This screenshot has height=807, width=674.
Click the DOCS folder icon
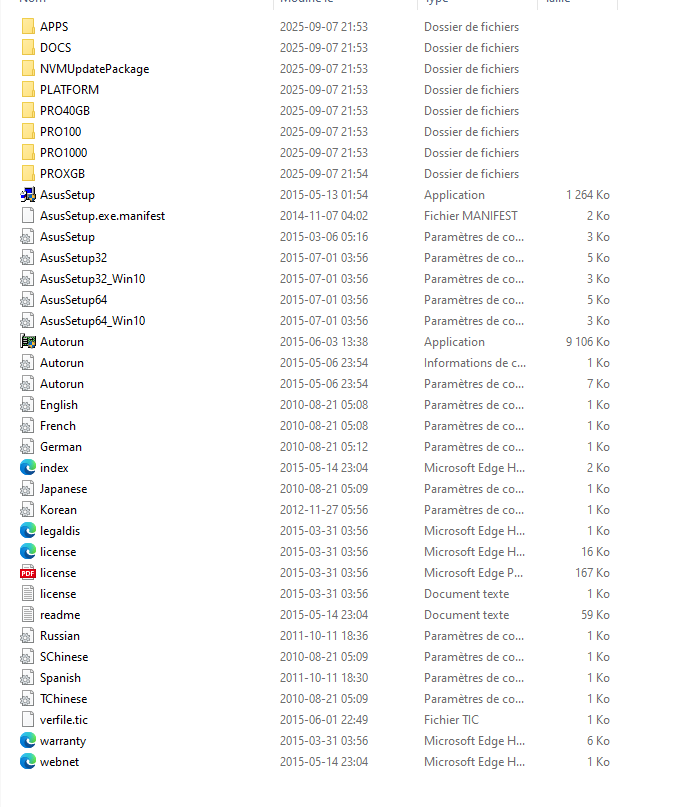click(x=28, y=47)
